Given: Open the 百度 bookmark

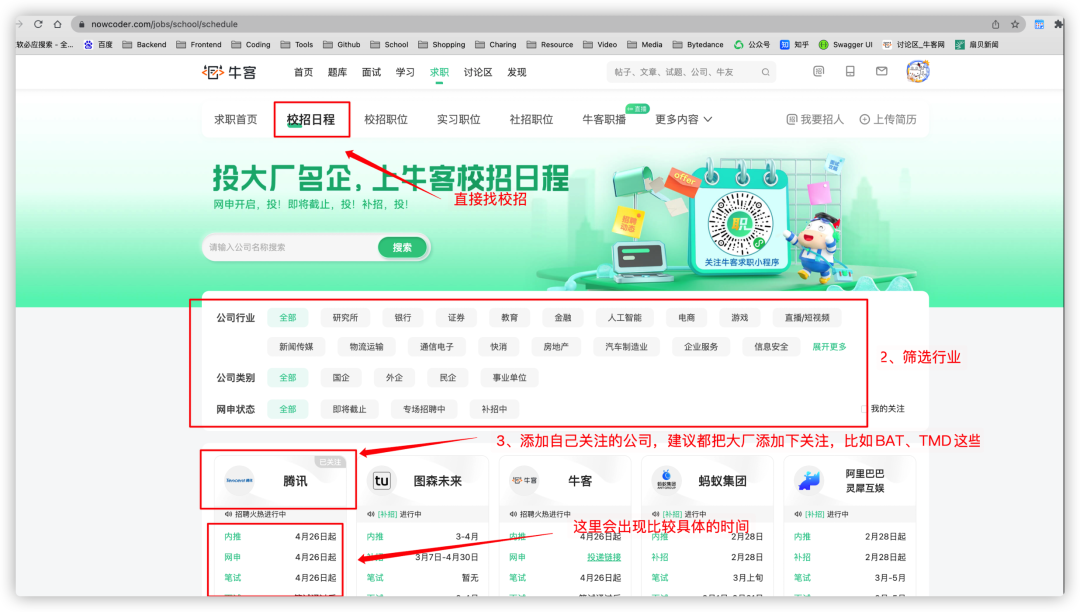Looking at the screenshot, I should click(98, 45).
